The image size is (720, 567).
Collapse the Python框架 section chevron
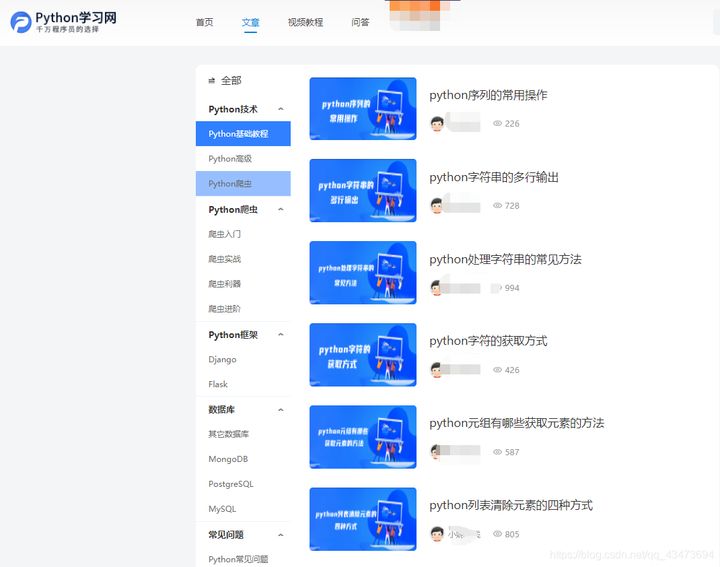click(x=281, y=335)
